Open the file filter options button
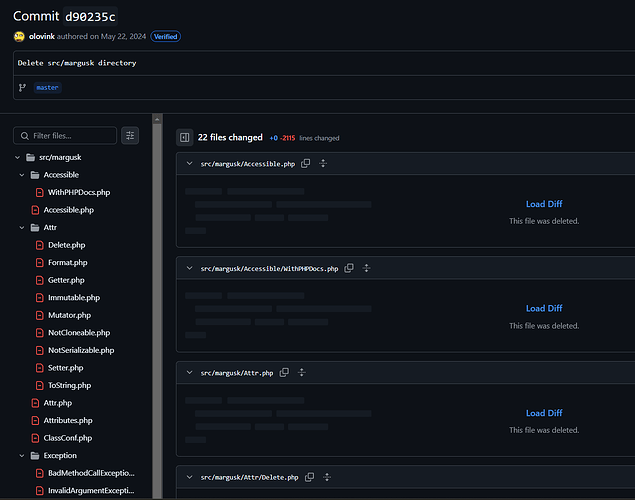 130,135
